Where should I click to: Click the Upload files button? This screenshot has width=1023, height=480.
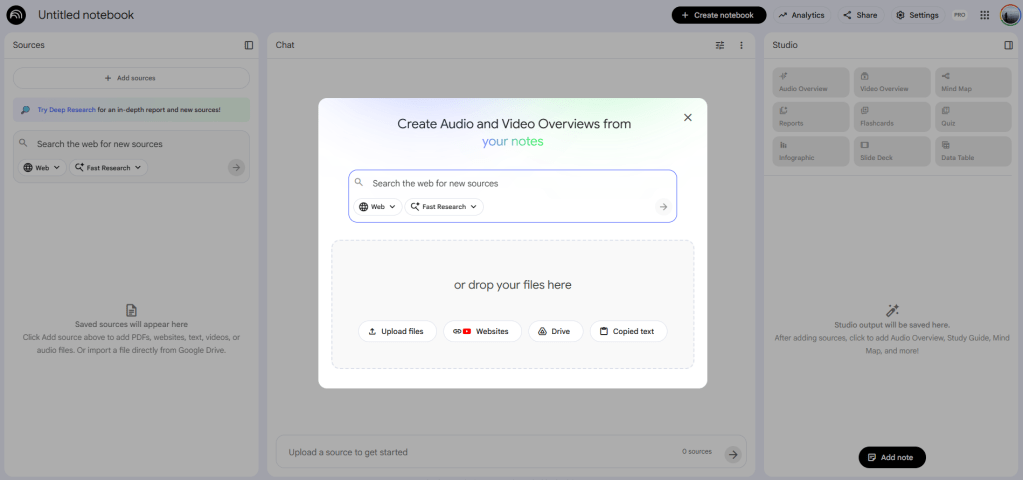[397, 331]
